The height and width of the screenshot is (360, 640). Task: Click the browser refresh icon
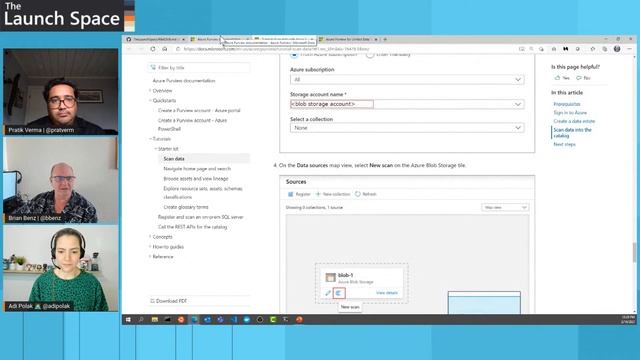153,49
